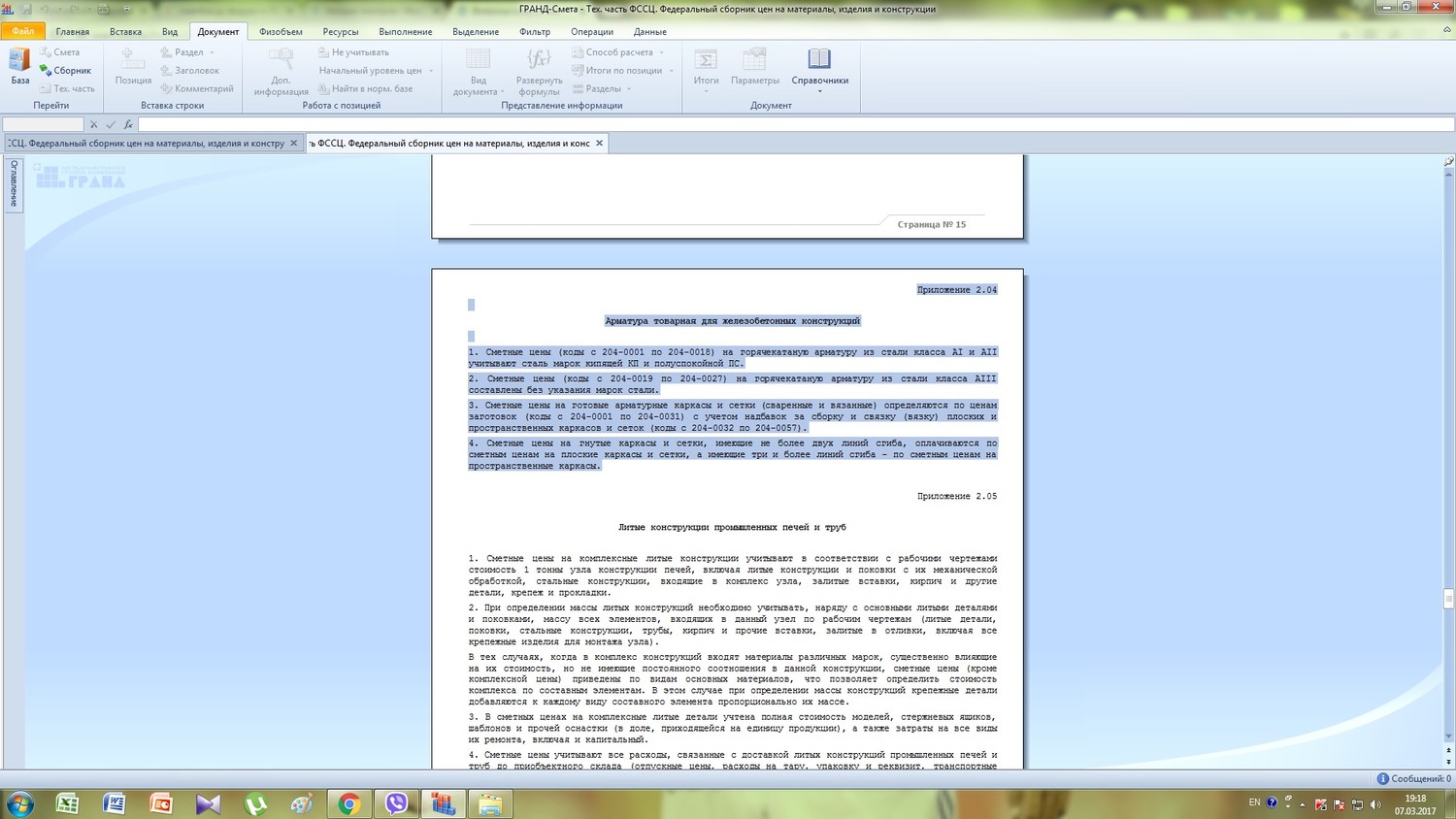Screen dimensions: 1456x819
Task: Click heading 'Арматура товарная для железобетонных конструкций'
Action: tap(733, 320)
